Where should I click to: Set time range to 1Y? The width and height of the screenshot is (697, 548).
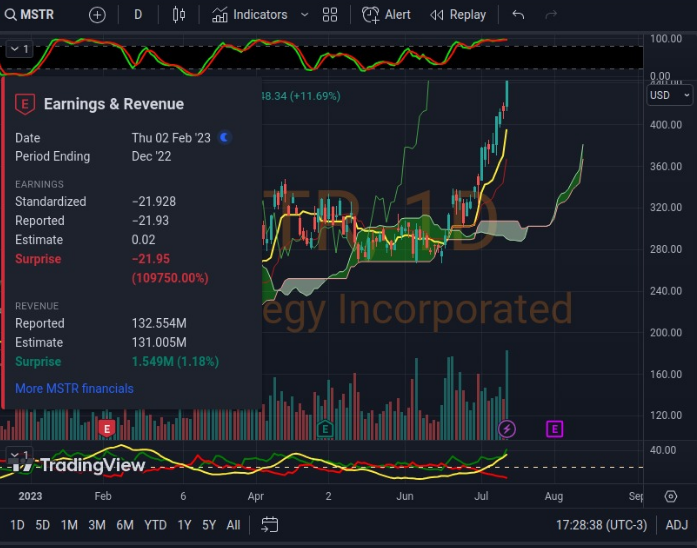184,525
